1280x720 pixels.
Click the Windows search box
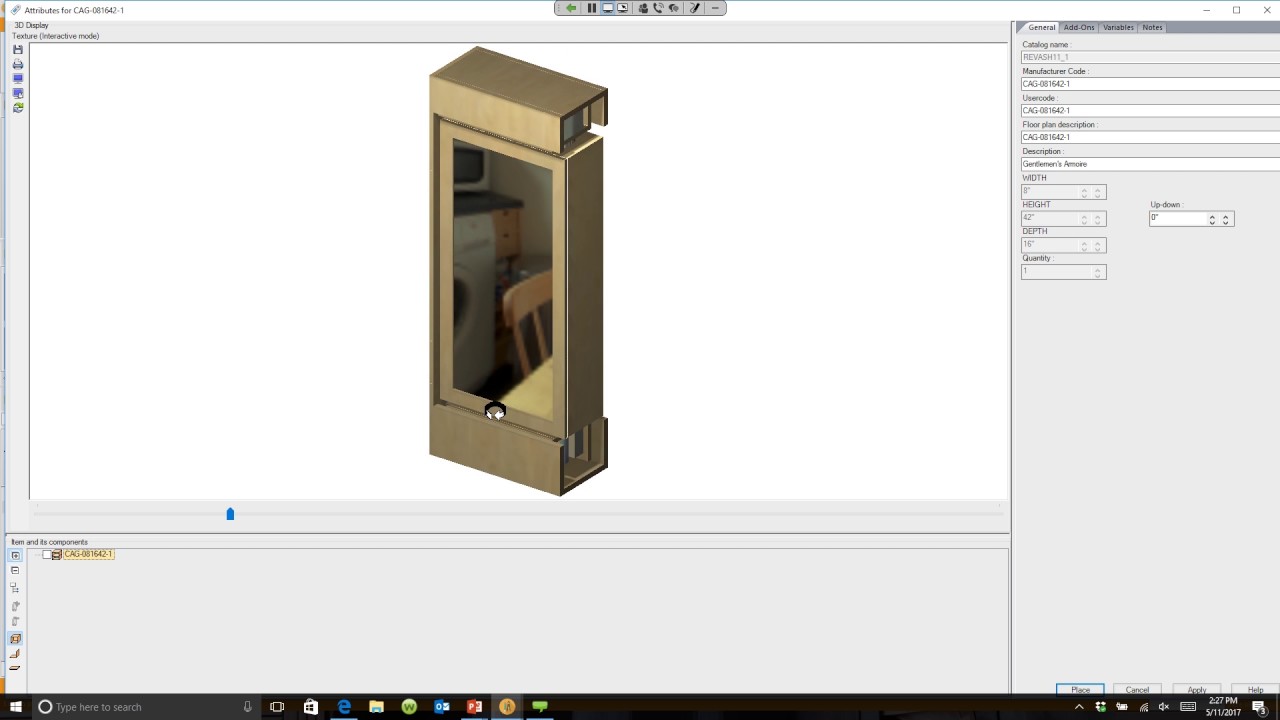pos(145,707)
